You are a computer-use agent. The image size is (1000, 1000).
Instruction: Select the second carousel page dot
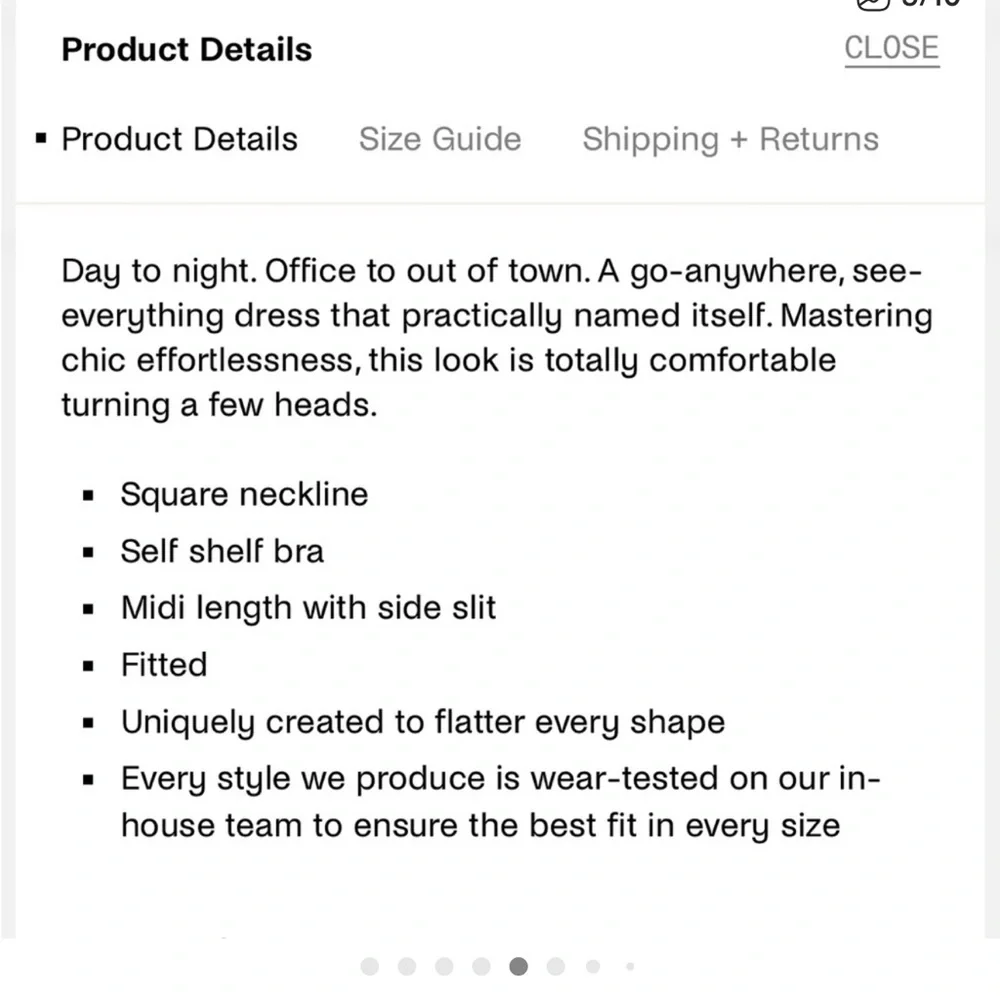tap(407, 966)
